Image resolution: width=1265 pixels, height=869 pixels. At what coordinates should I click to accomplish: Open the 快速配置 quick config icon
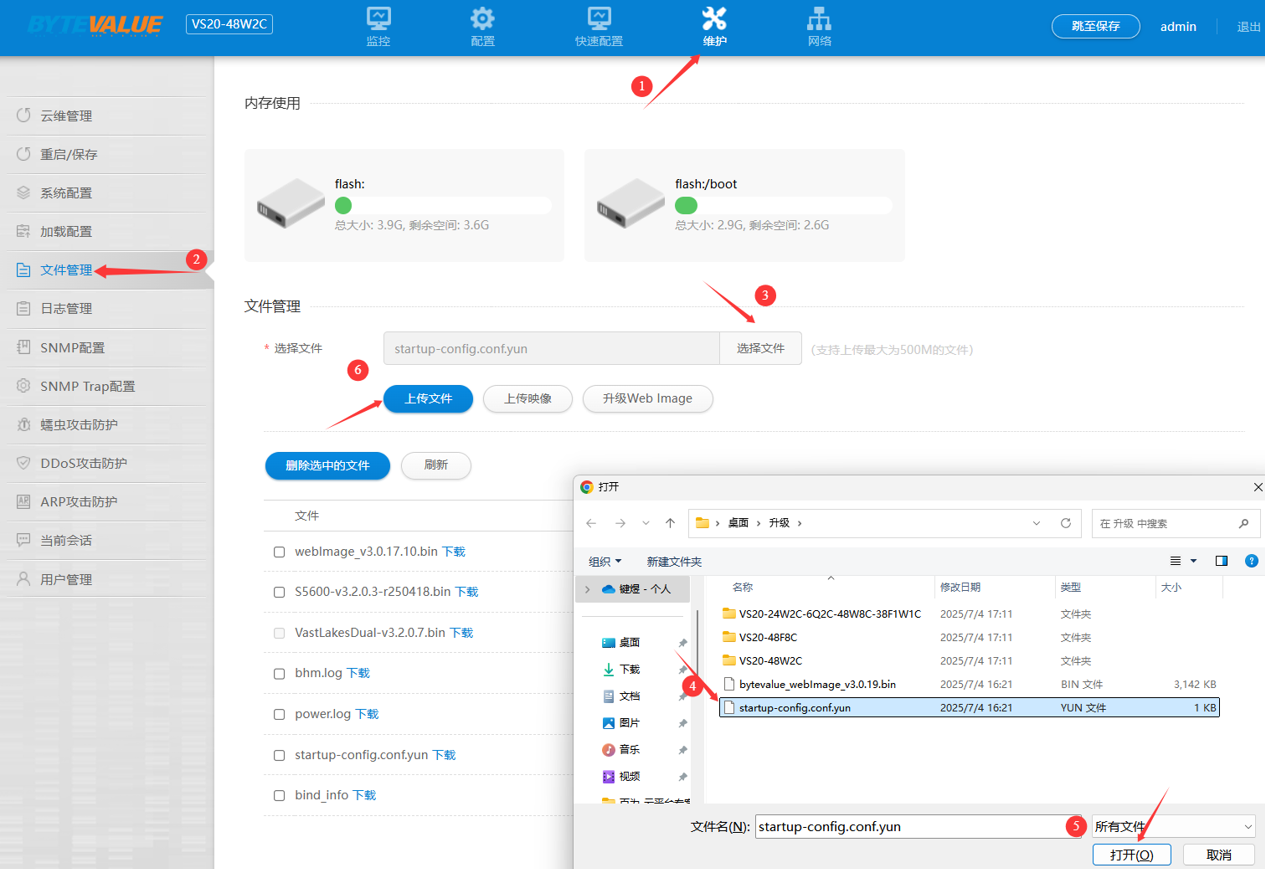click(598, 19)
